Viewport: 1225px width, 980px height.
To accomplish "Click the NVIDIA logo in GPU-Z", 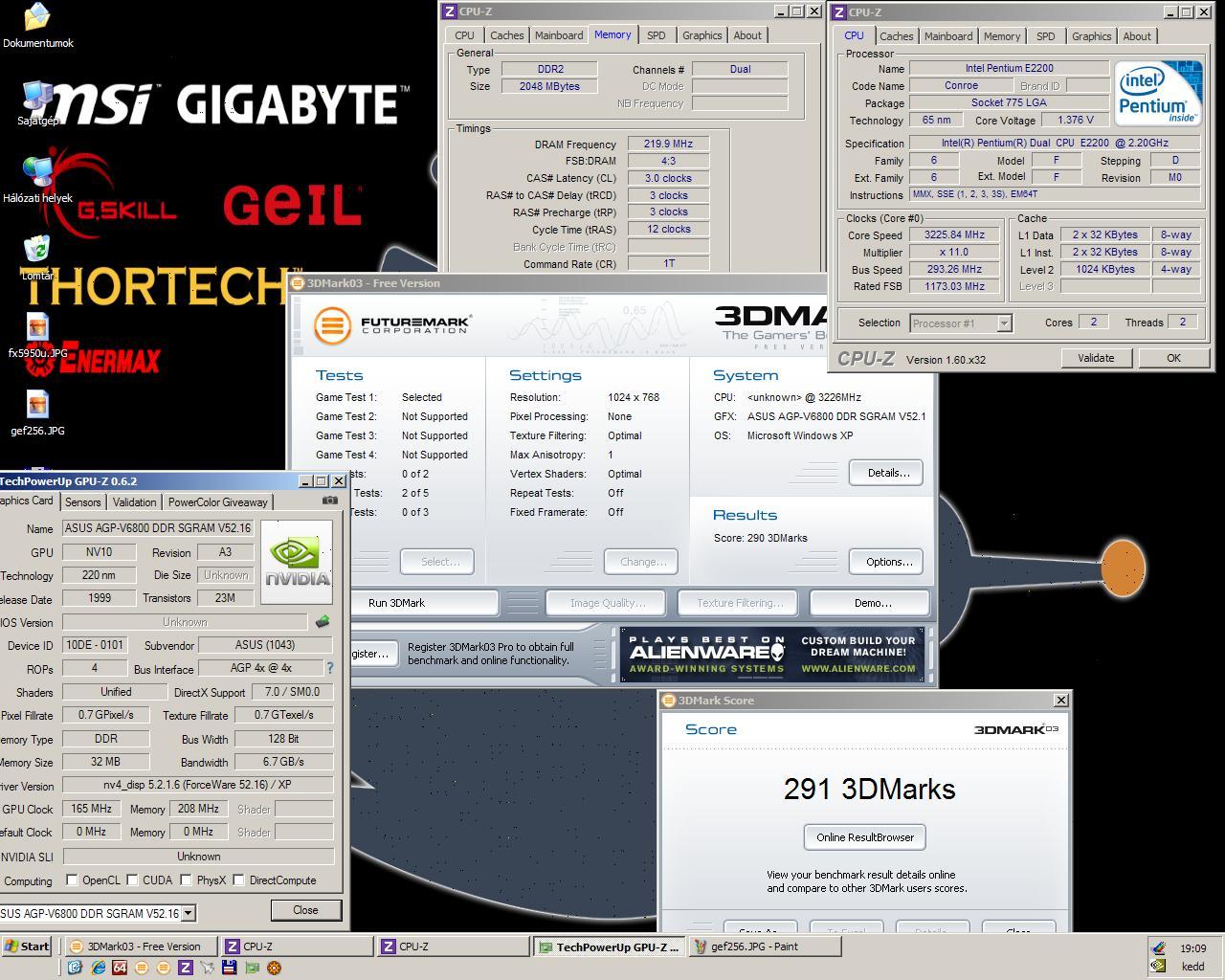I will (x=297, y=563).
